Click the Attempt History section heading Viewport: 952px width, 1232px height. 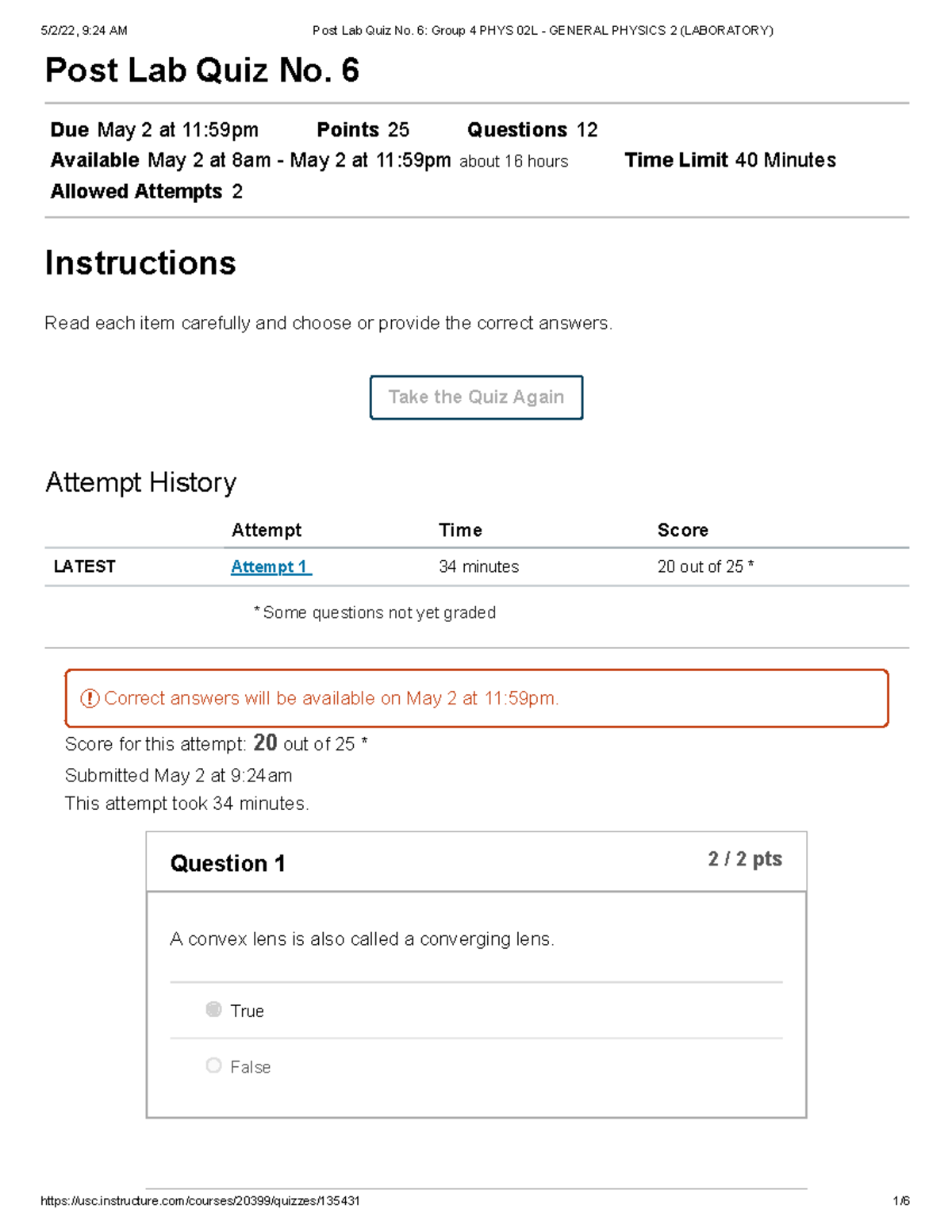coord(140,482)
